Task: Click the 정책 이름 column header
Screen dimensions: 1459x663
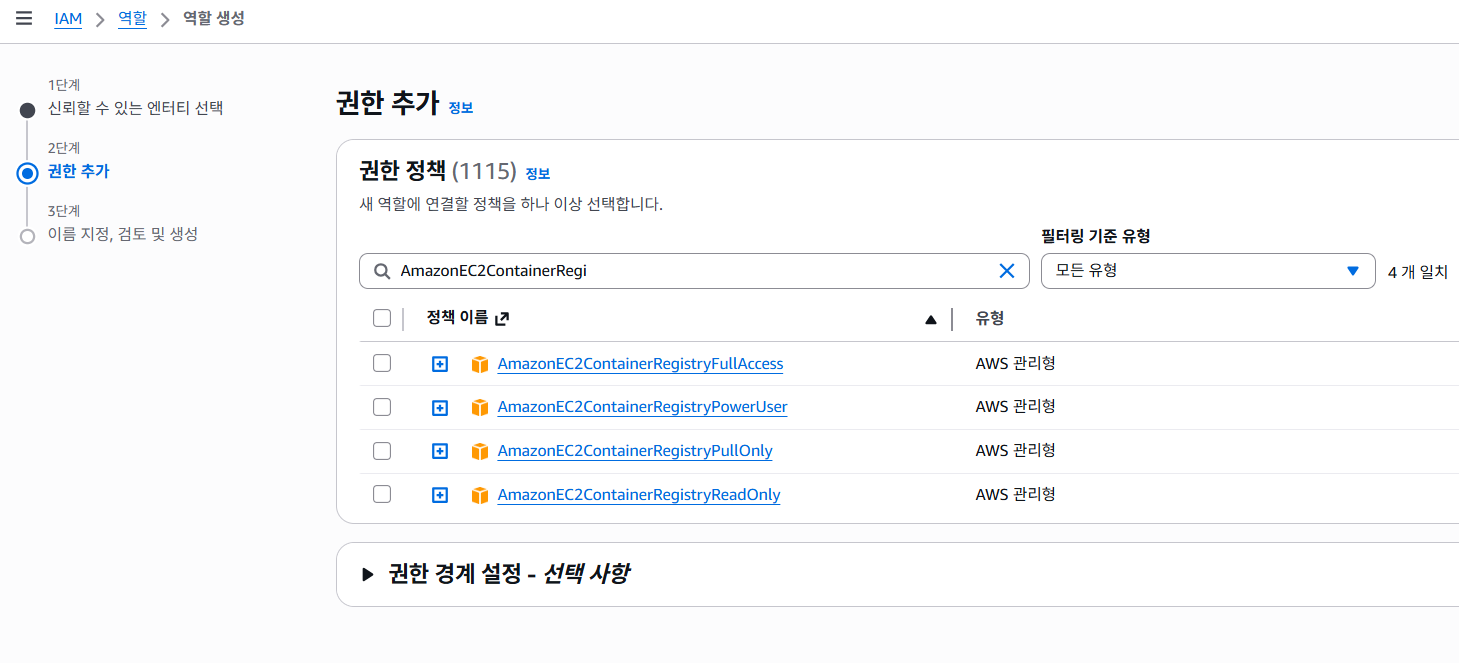Action: pos(458,318)
